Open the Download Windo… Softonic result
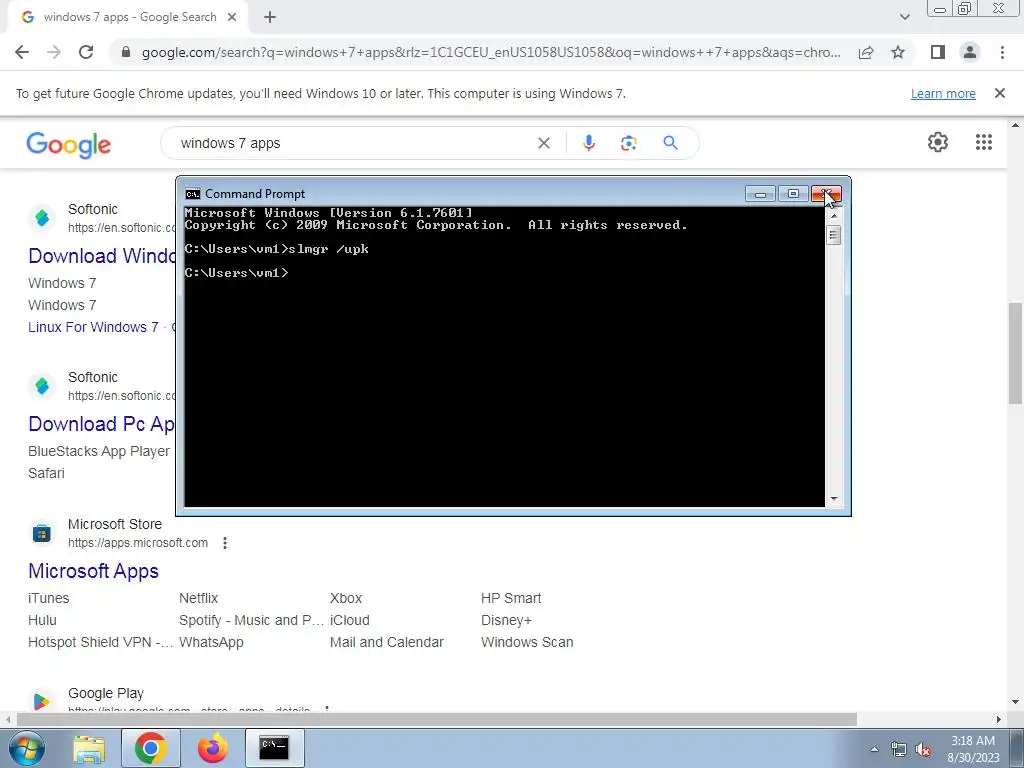The image size is (1024, 768). [x=102, y=255]
